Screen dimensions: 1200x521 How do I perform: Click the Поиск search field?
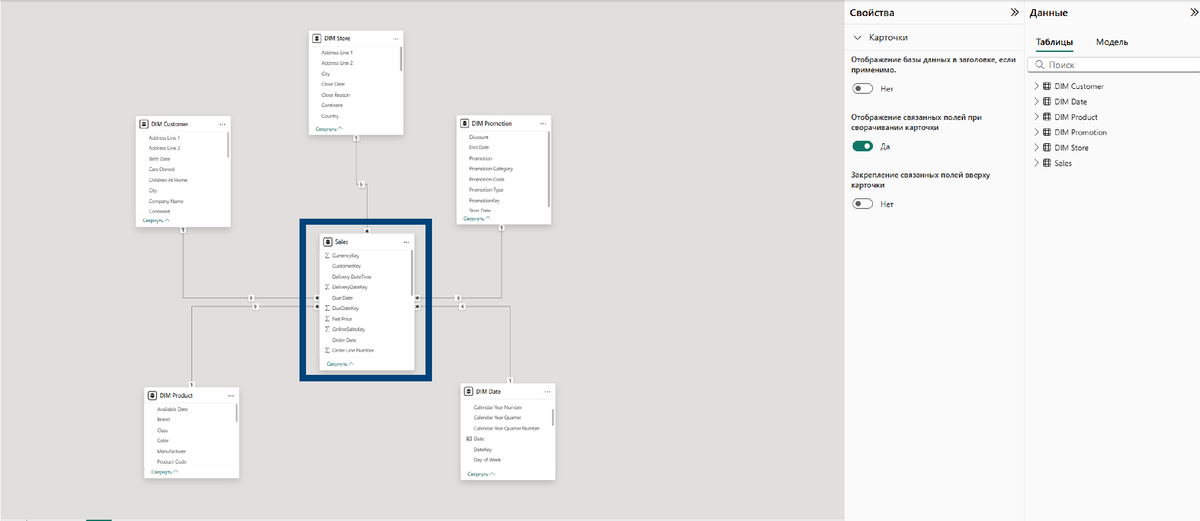(1112, 64)
